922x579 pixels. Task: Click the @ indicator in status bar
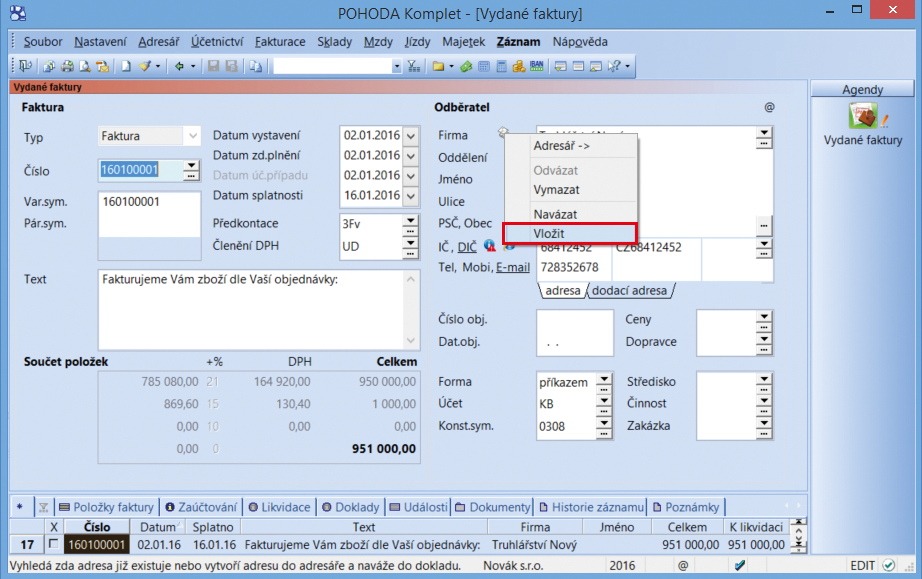pos(683,565)
